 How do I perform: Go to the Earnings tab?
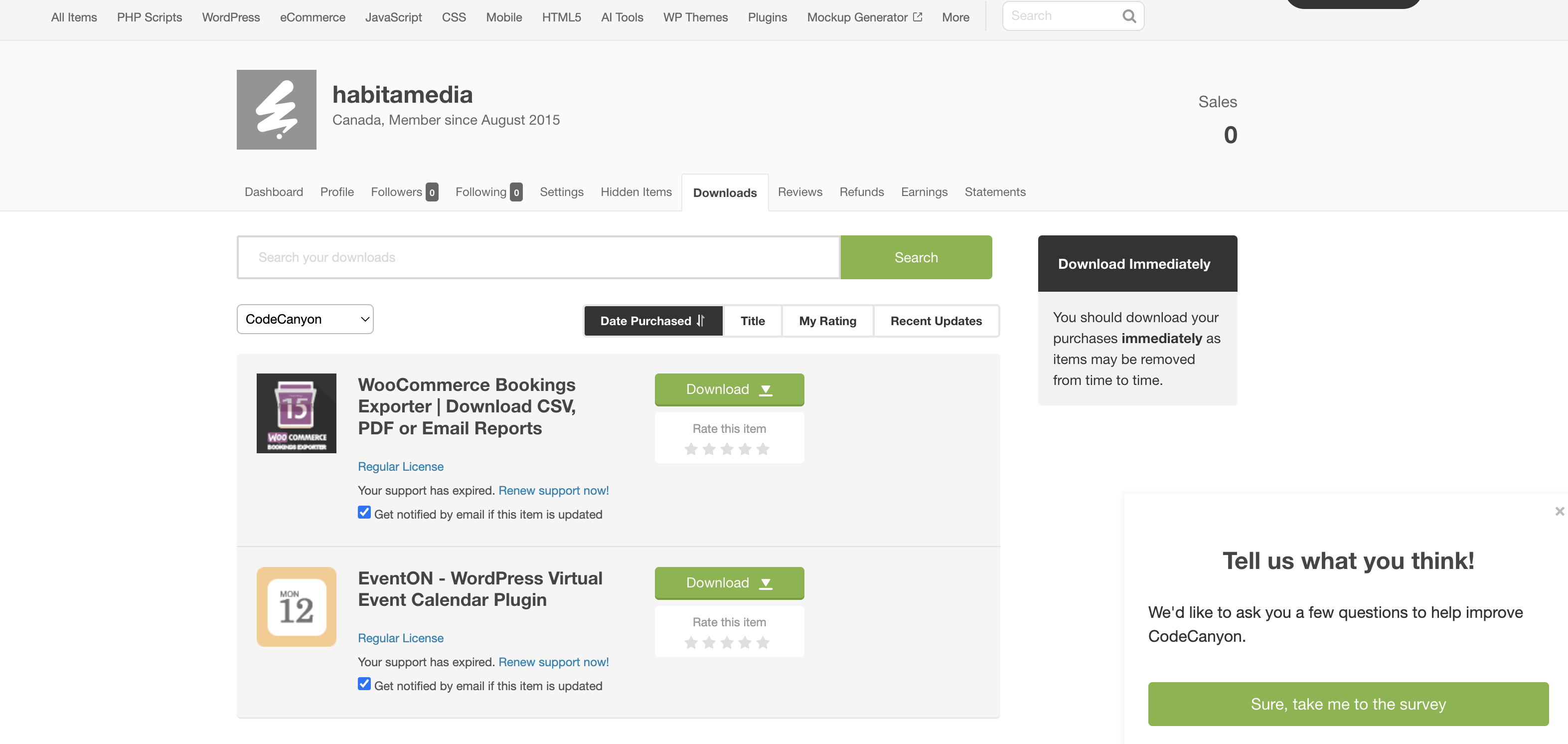pos(924,192)
